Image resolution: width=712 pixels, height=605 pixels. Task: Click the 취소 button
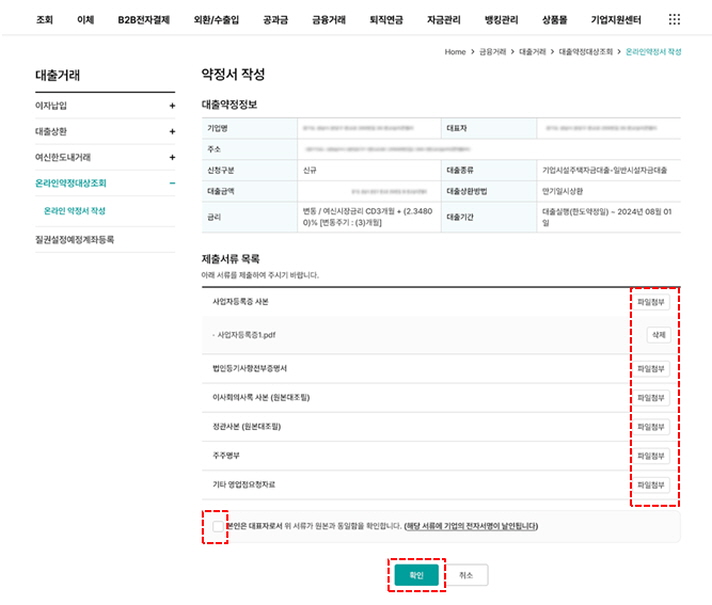[x=466, y=575]
